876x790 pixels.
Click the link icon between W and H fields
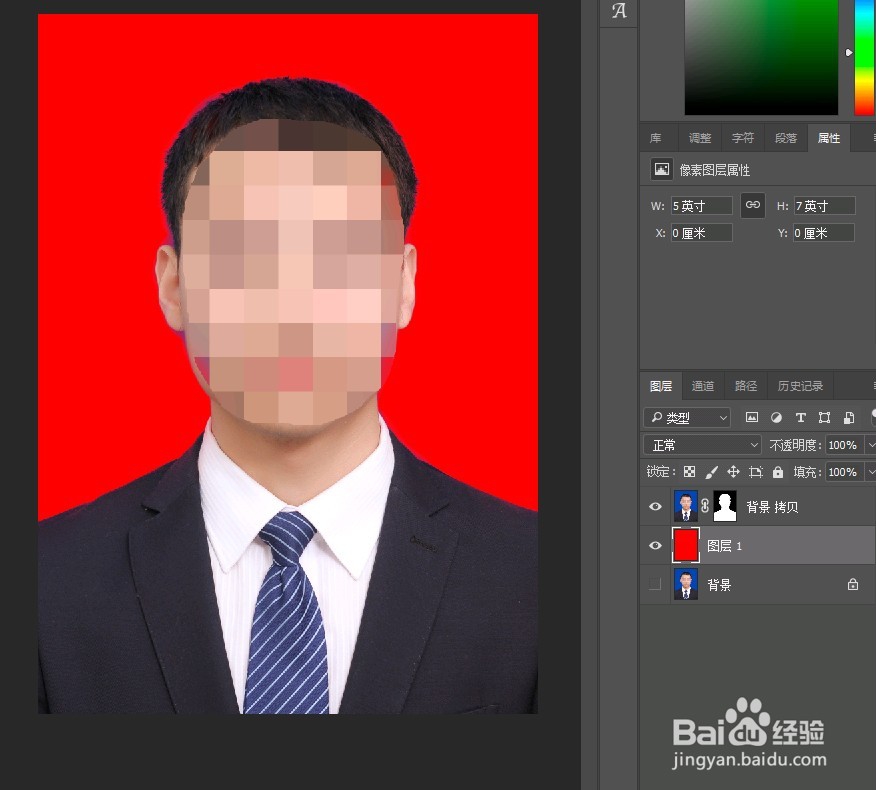tap(752, 205)
